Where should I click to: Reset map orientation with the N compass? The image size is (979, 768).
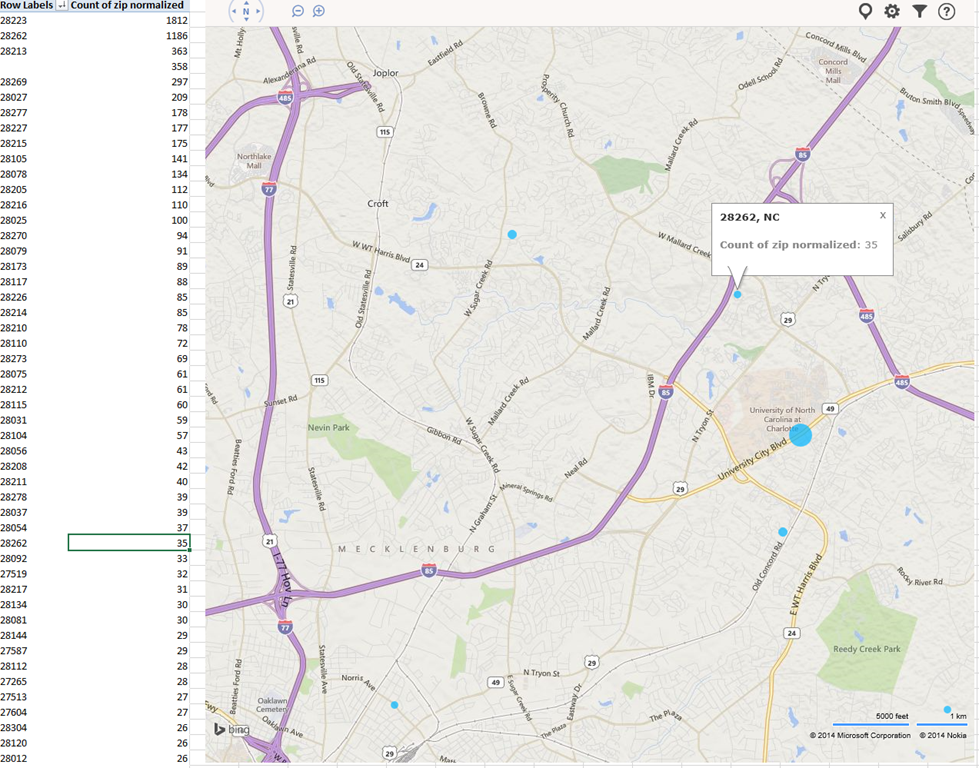[x=246, y=12]
